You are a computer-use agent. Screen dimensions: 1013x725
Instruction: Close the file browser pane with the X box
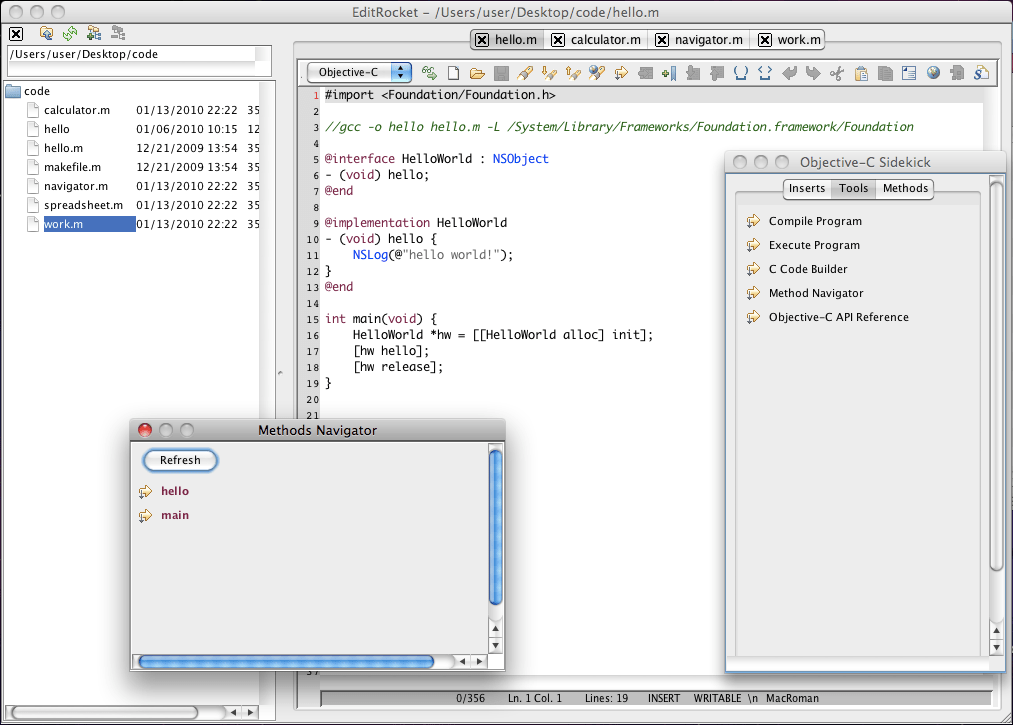pyautogui.click(x=16, y=34)
